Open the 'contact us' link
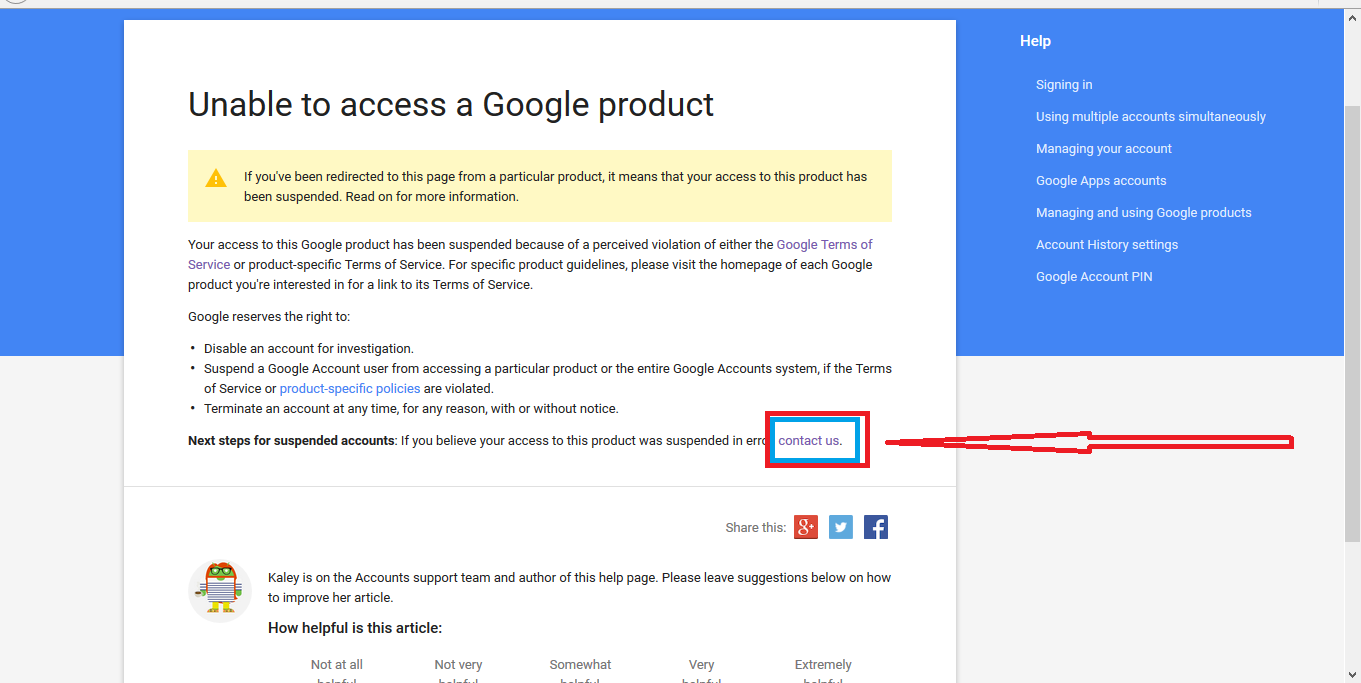This screenshot has width=1361, height=683. tap(811, 440)
